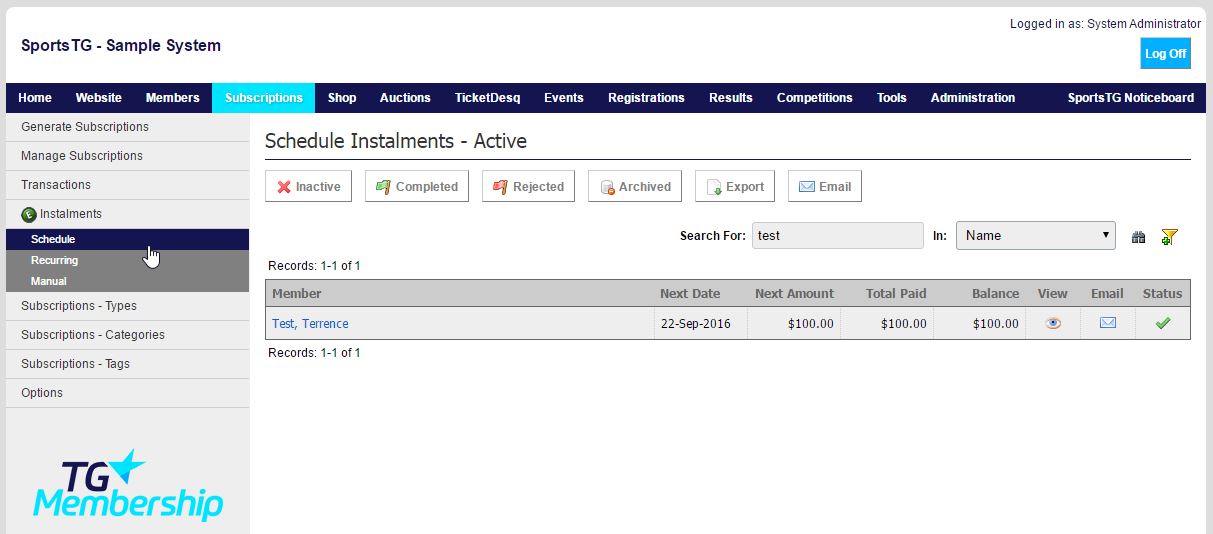This screenshot has width=1213, height=534.
Task: Click the yellow filter funnel icon
Action: pos(1169,237)
